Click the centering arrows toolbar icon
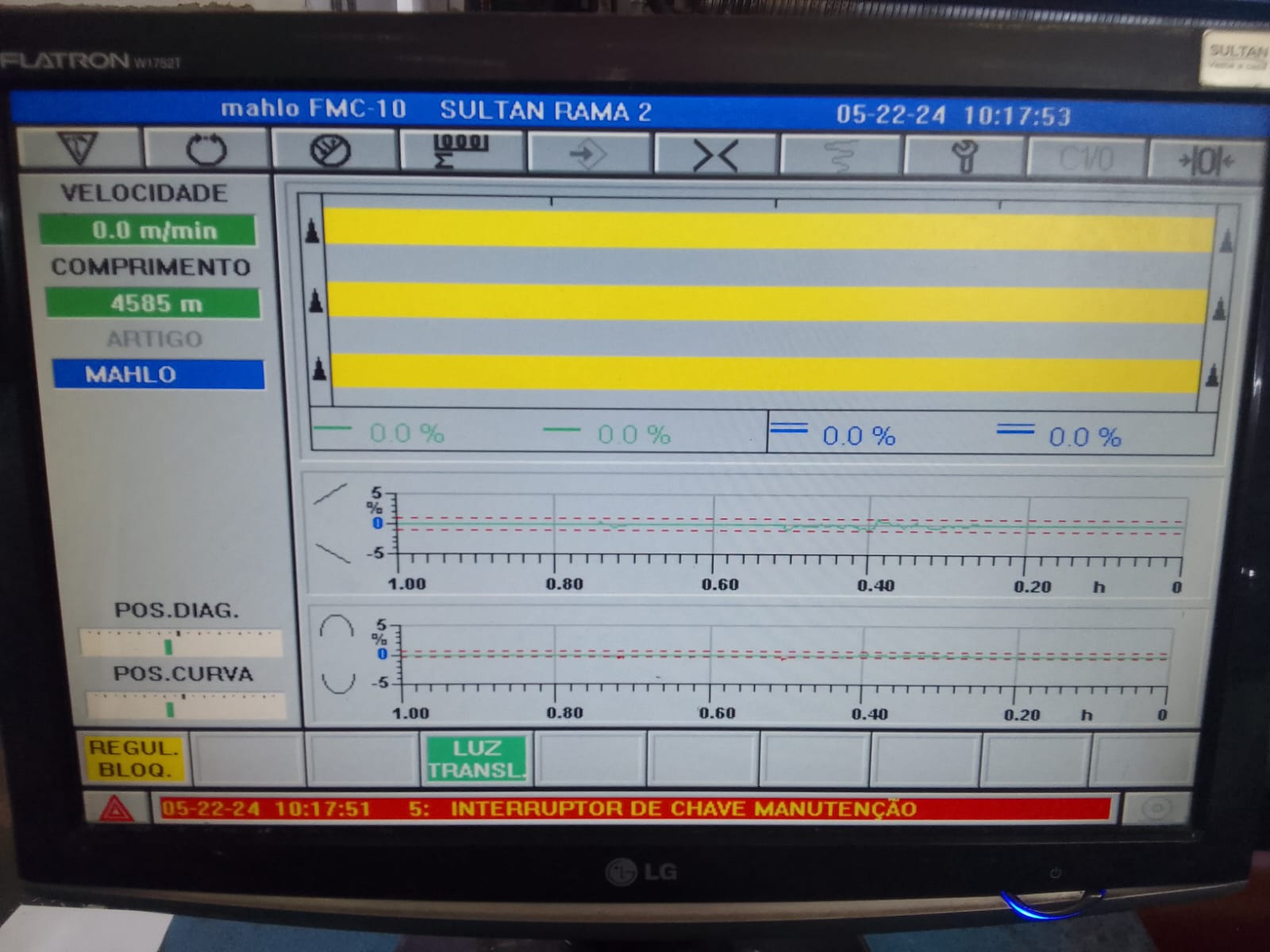The height and width of the screenshot is (952, 1270). 1205,161
